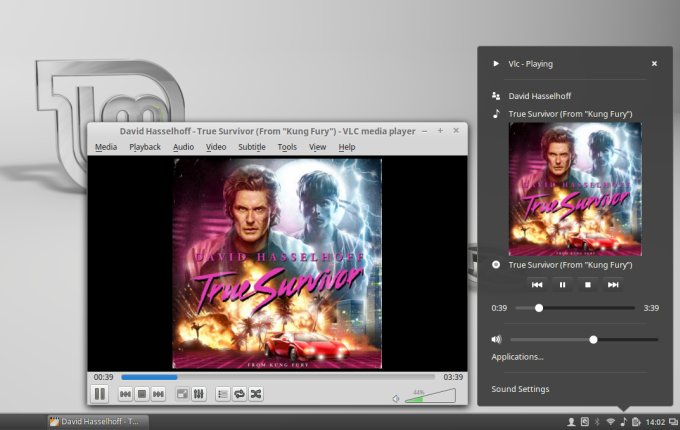Open the Wi-Fi network tray icon
The width and height of the screenshot is (680, 430).
click(x=611, y=421)
